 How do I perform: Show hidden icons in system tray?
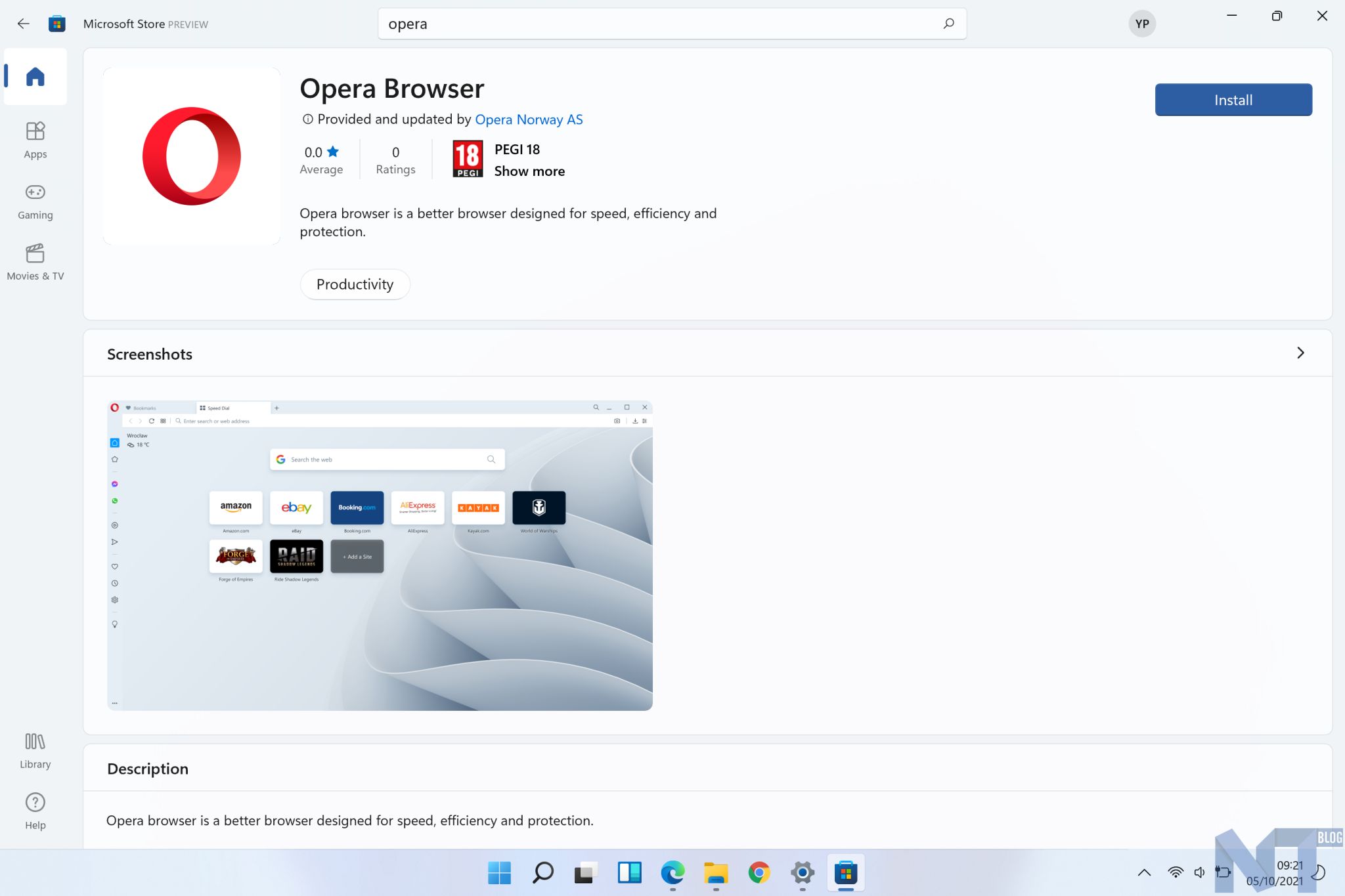[x=1144, y=872]
